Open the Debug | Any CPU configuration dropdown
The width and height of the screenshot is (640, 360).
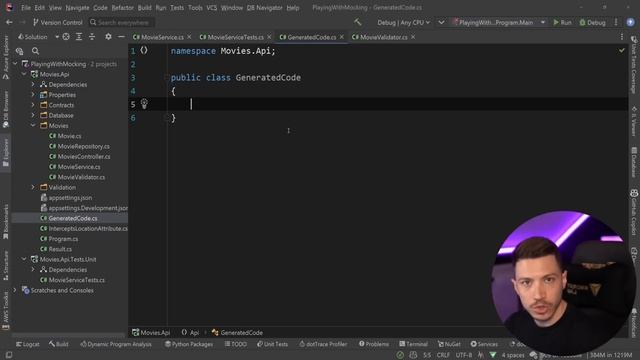403,22
